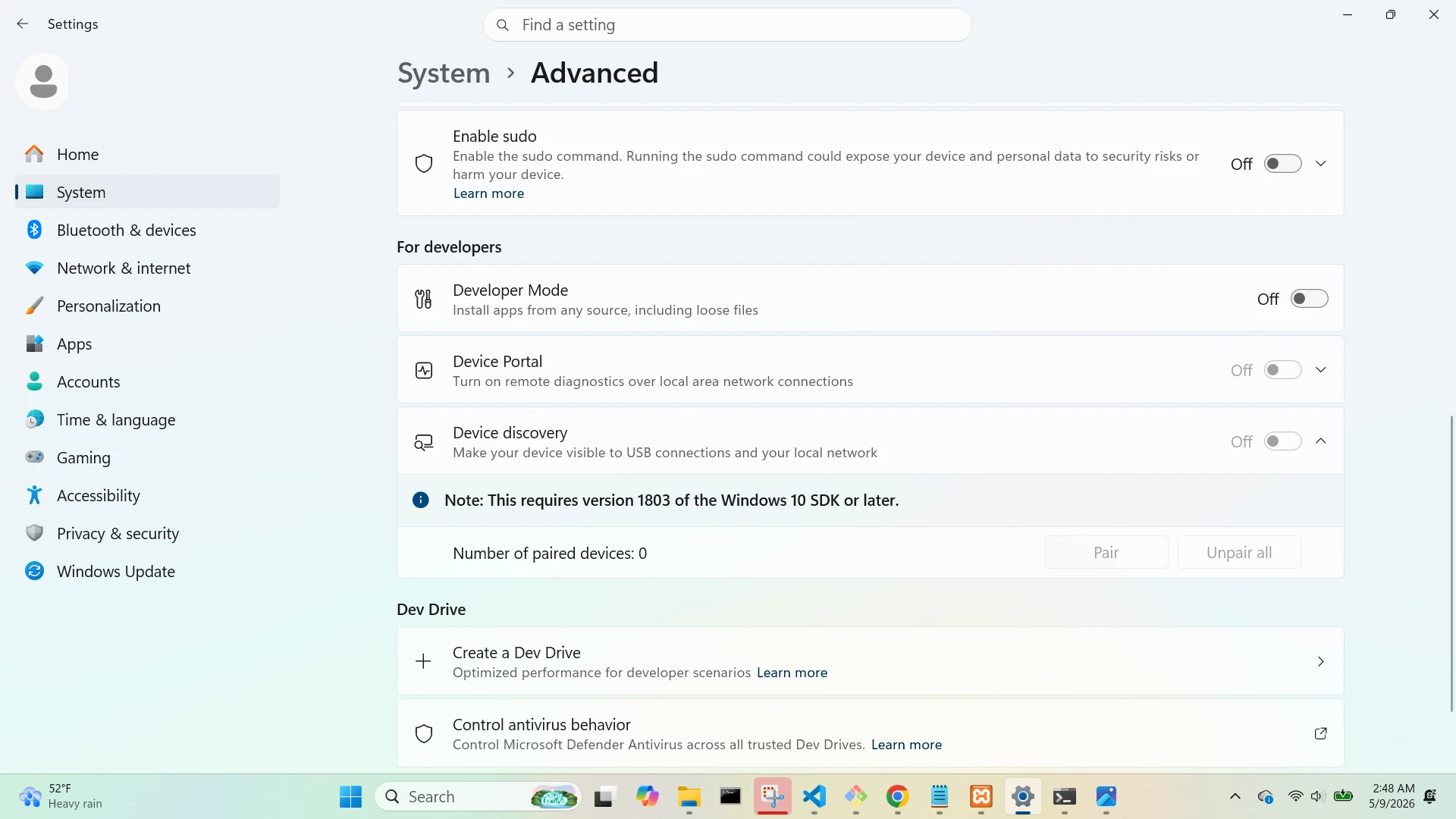The image size is (1456, 819).
Task: Open the Terminal icon in the taskbar
Action: tap(1064, 797)
